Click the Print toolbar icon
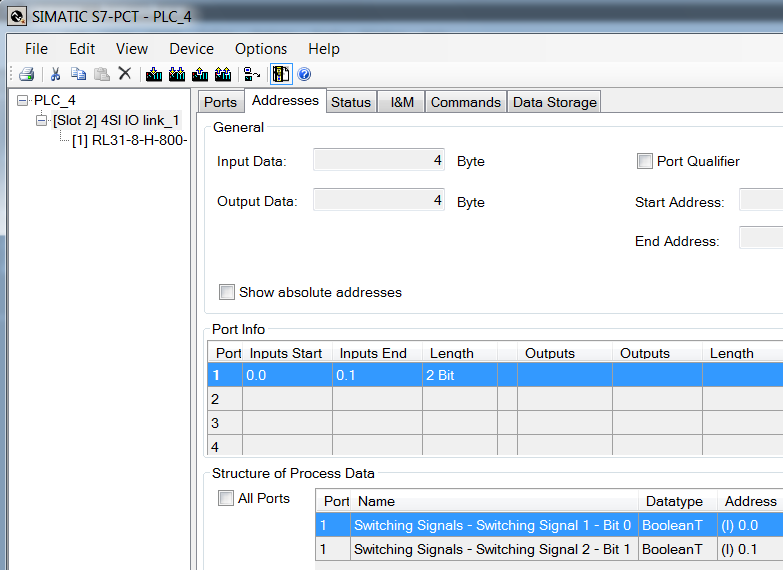The height and width of the screenshot is (570, 783). coord(26,74)
